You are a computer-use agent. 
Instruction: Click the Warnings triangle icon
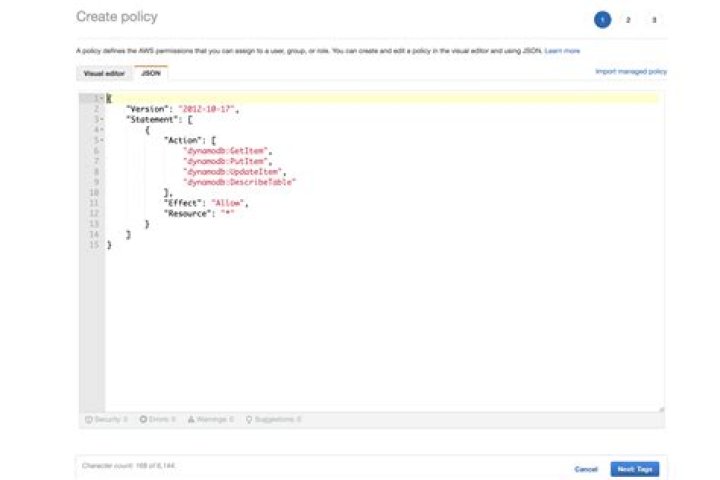tap(191, 419)
